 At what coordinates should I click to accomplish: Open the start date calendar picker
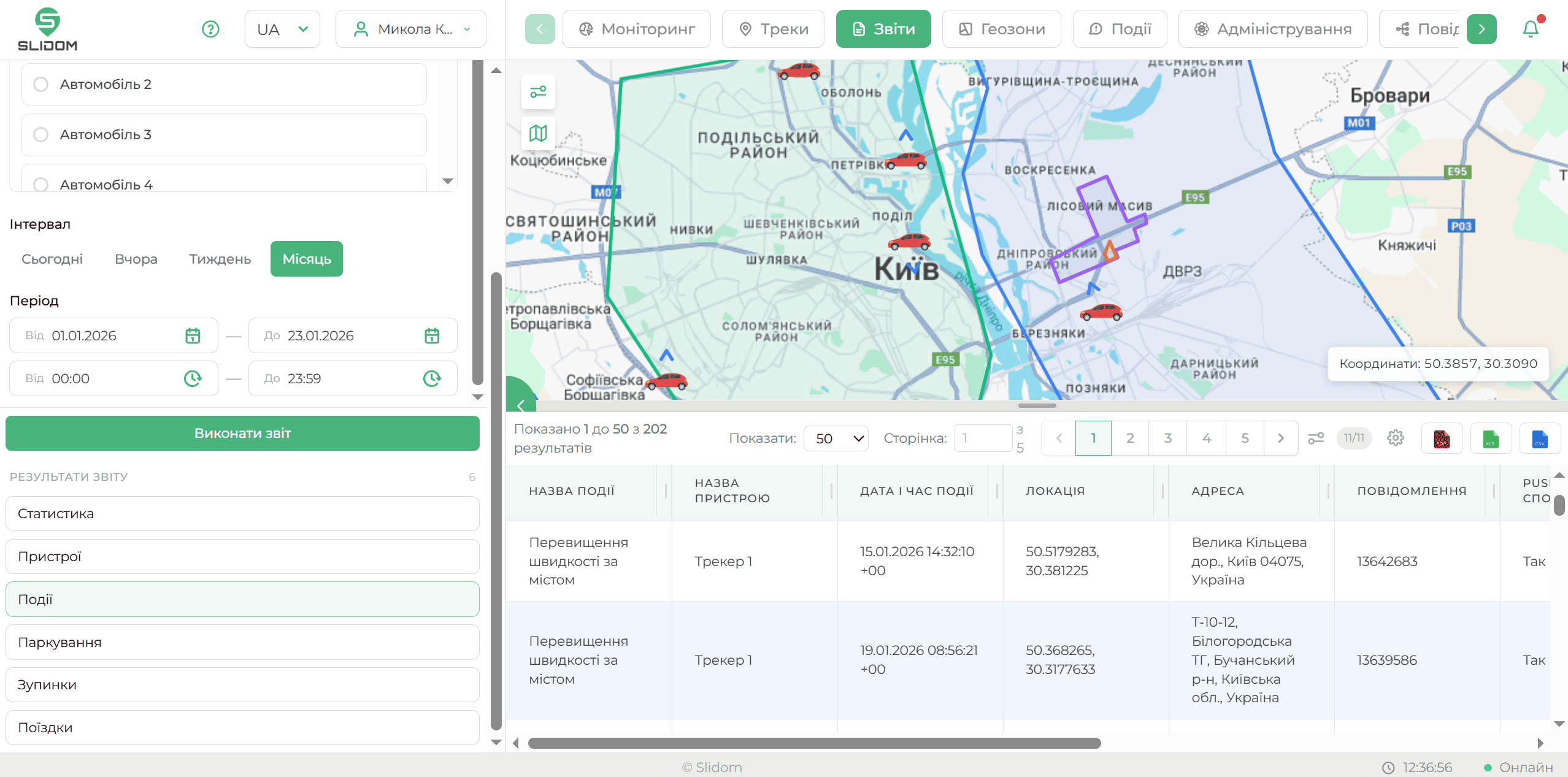[193, 335]
